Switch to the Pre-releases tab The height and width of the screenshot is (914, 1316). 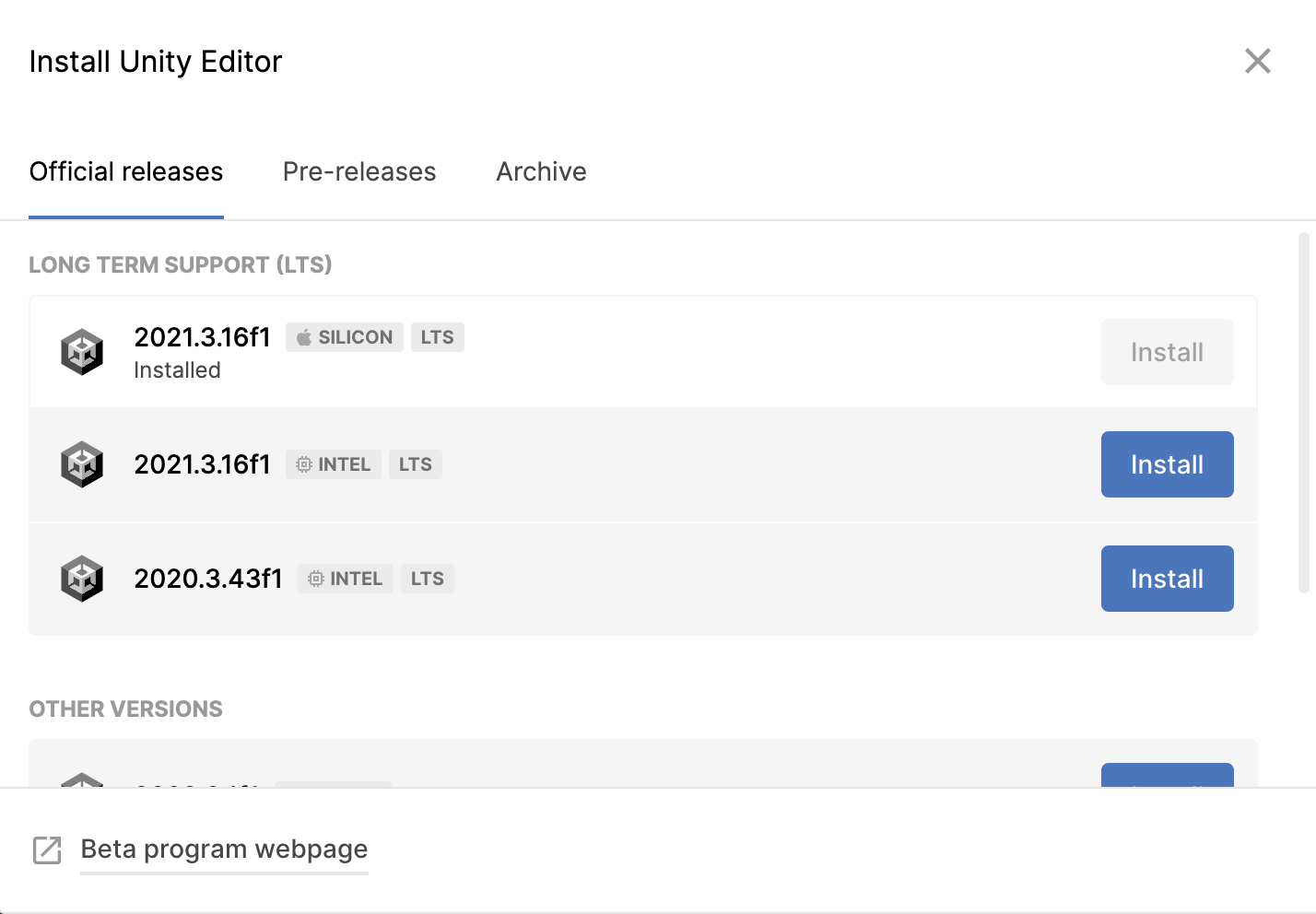359,171
